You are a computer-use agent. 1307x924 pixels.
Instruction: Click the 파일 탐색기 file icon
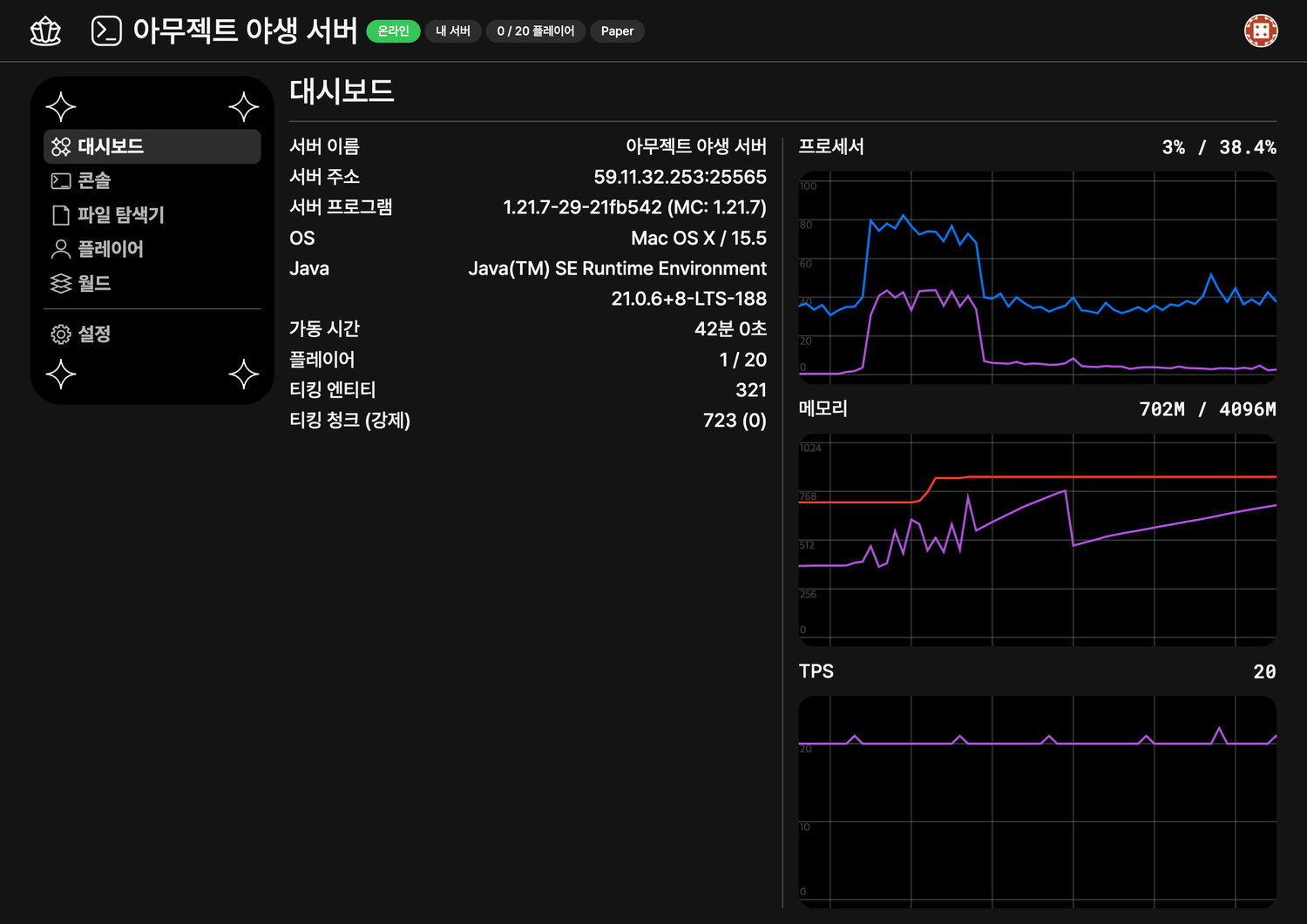61,215
